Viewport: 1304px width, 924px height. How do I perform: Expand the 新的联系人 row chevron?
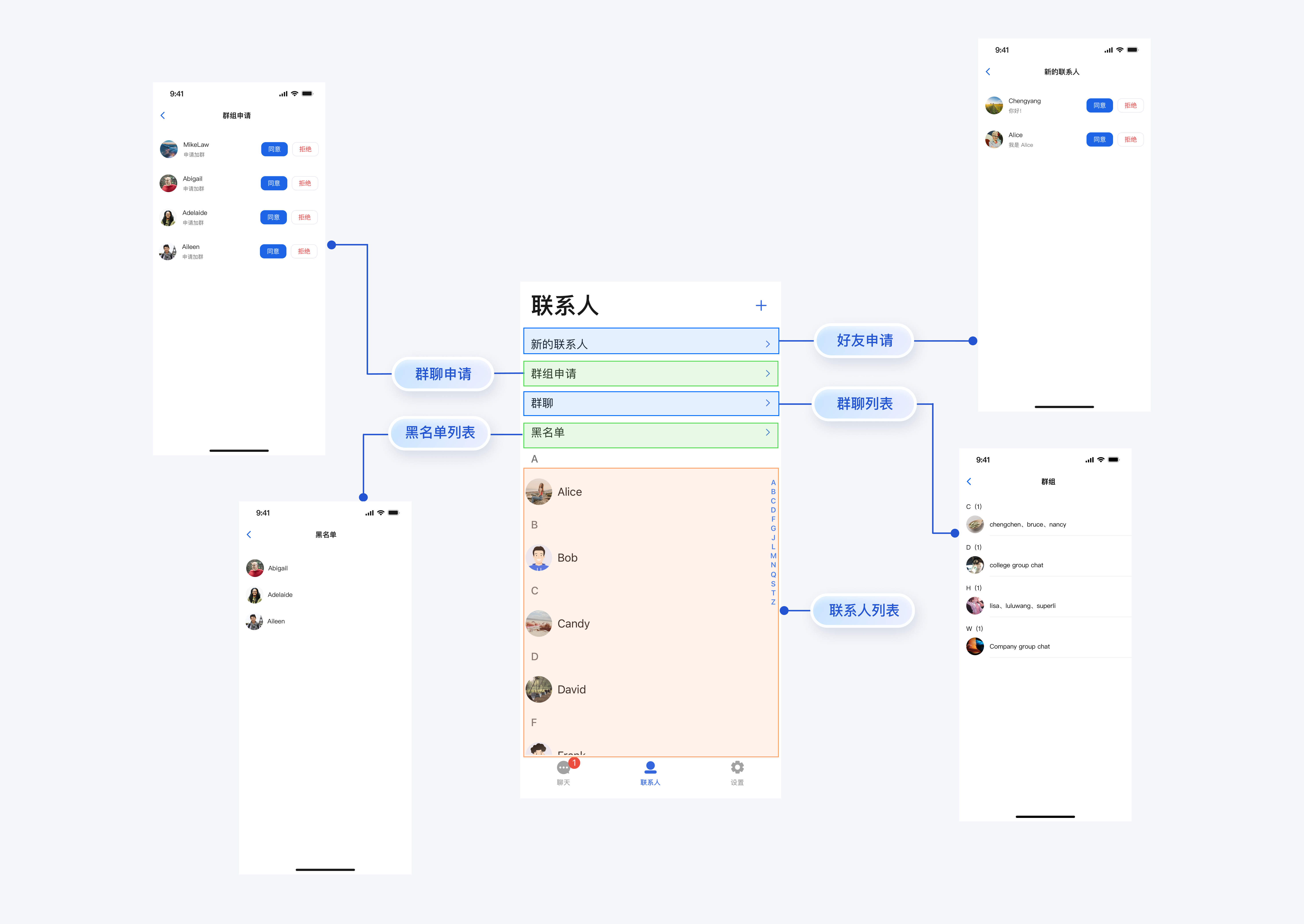(768, 344)
